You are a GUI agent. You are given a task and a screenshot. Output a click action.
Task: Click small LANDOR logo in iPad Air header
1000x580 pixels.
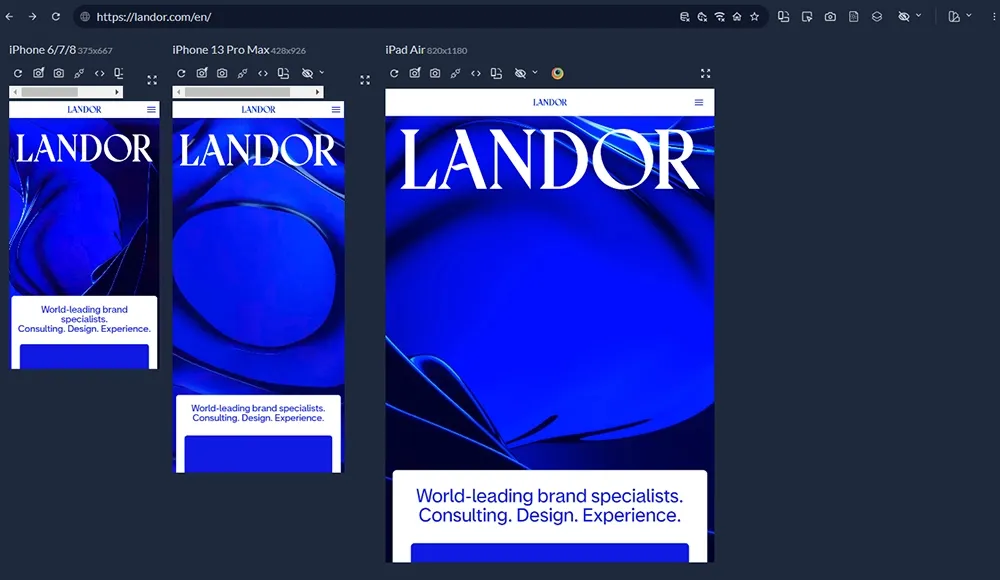550,102
